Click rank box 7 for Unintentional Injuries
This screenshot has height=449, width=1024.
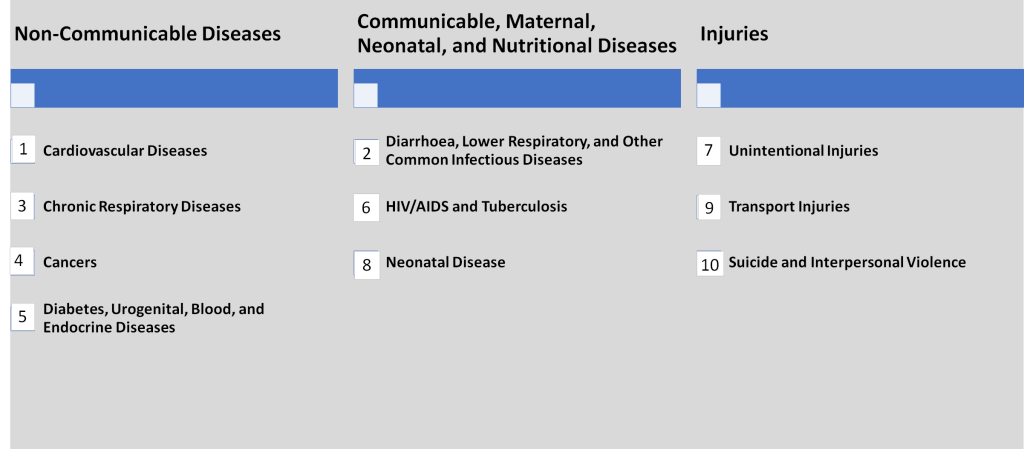click(x=709, y=151)
